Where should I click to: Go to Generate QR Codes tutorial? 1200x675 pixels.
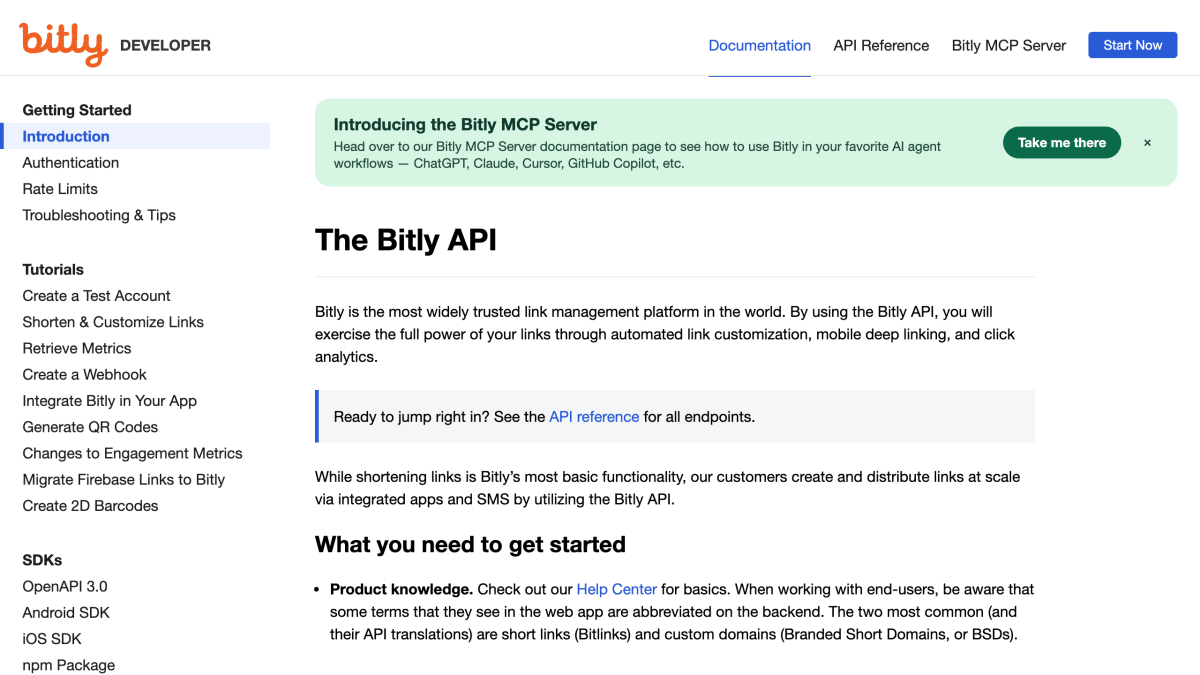pos(90,427)
